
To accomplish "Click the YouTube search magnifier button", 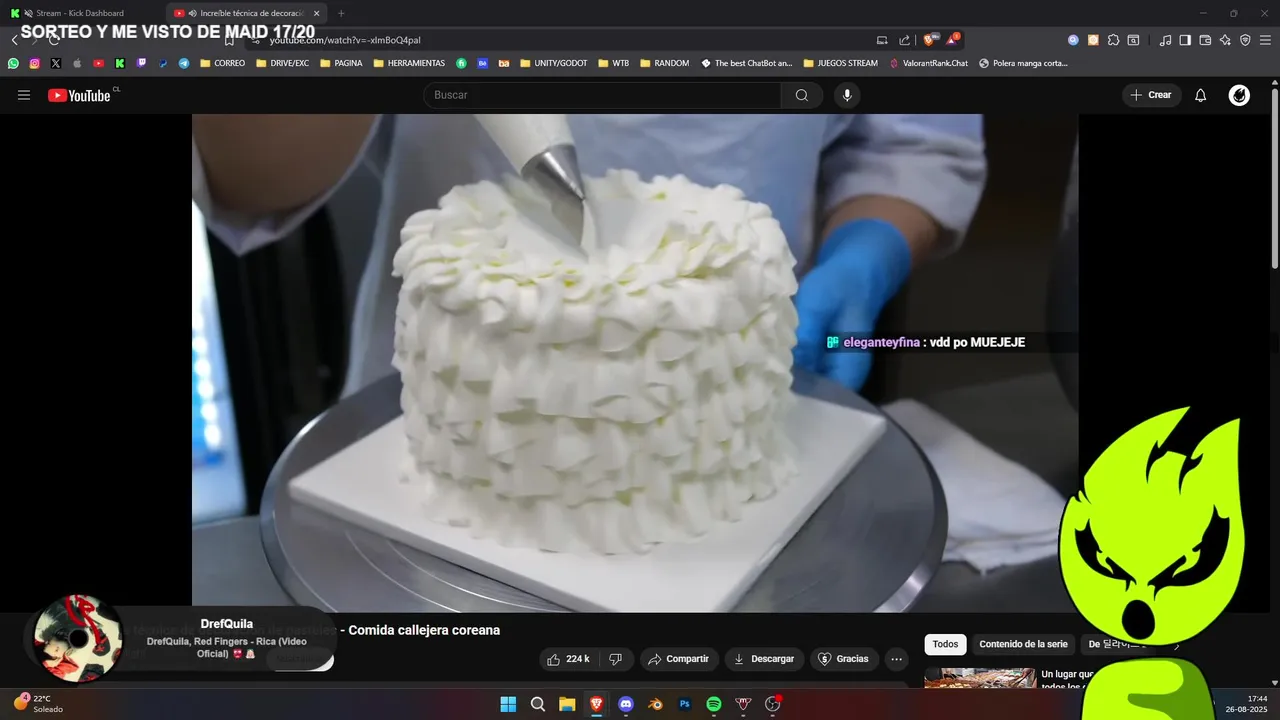I will click(802, 95).
